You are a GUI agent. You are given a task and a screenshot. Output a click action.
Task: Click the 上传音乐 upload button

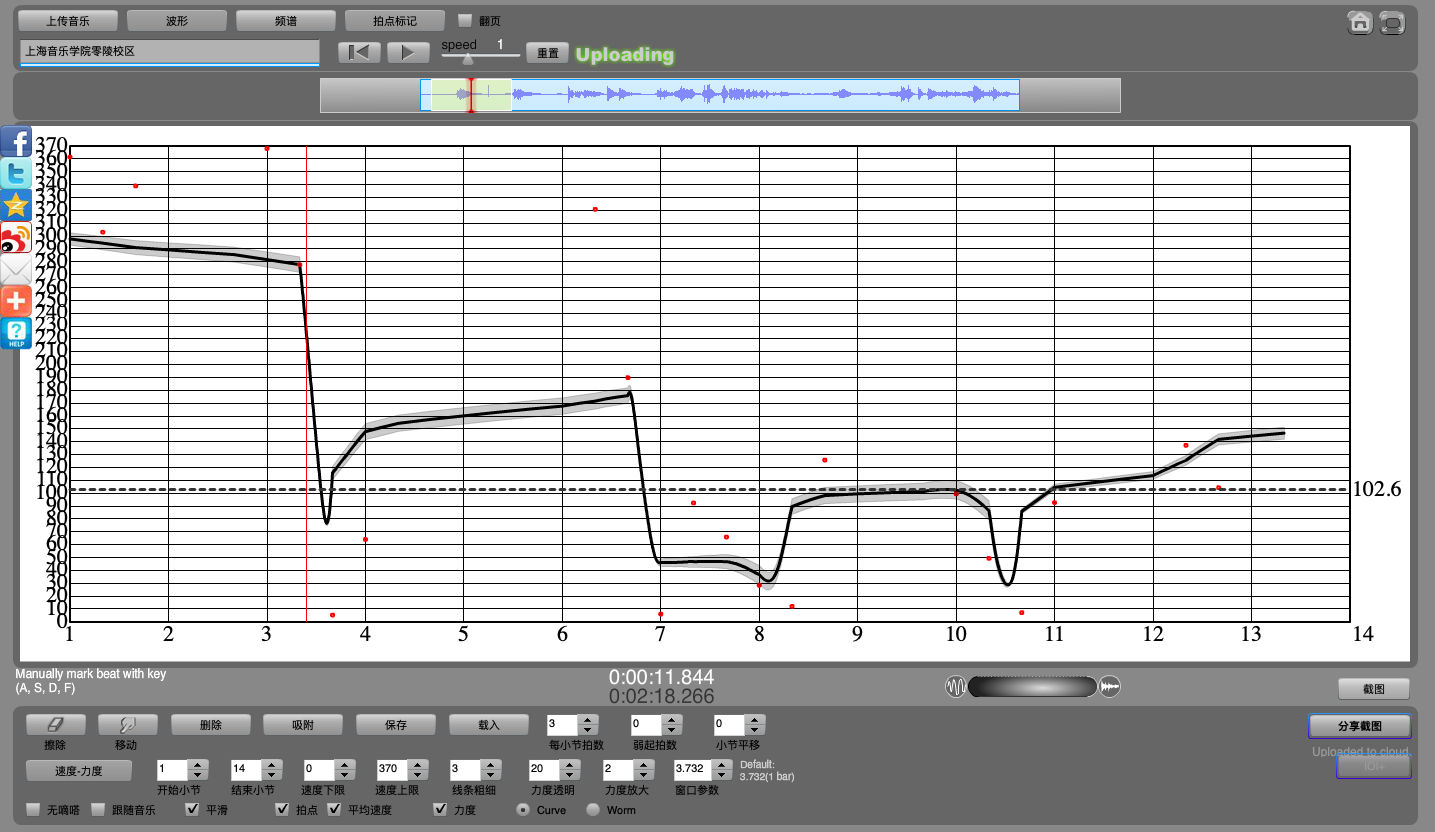[69, 20]
